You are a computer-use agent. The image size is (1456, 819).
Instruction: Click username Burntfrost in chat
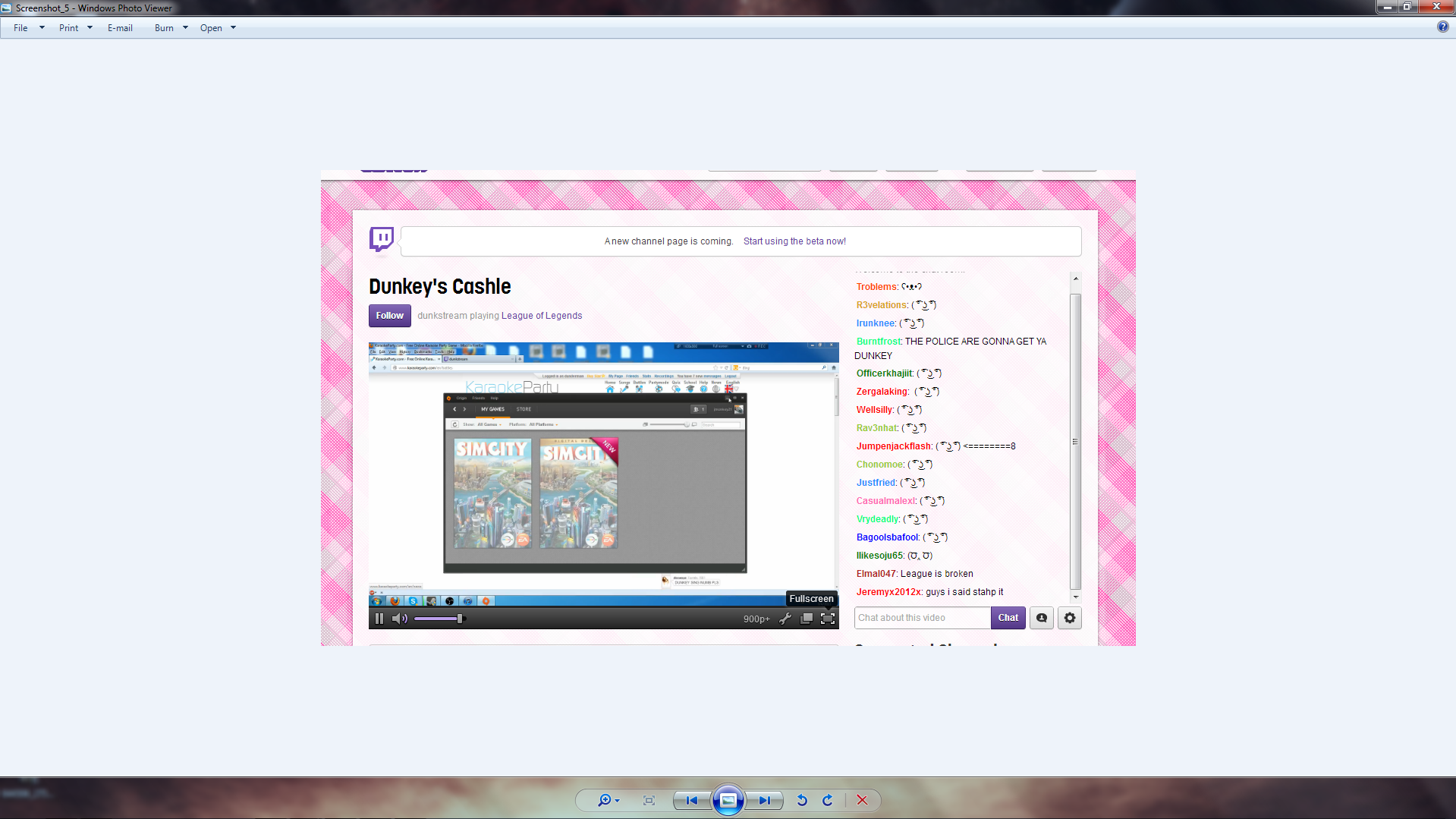[x=879, y=342]
